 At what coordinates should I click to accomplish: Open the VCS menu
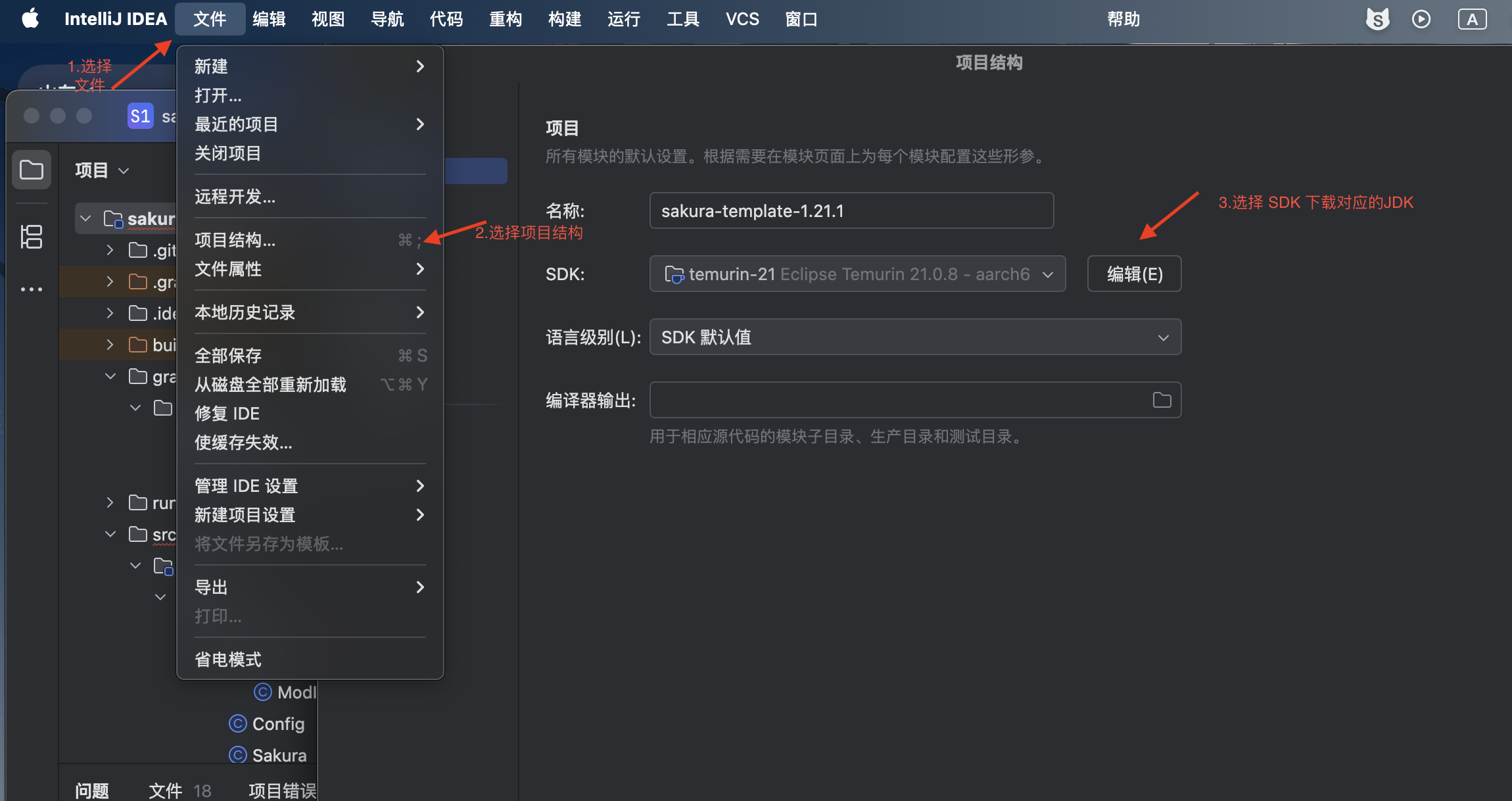point(742,19)
